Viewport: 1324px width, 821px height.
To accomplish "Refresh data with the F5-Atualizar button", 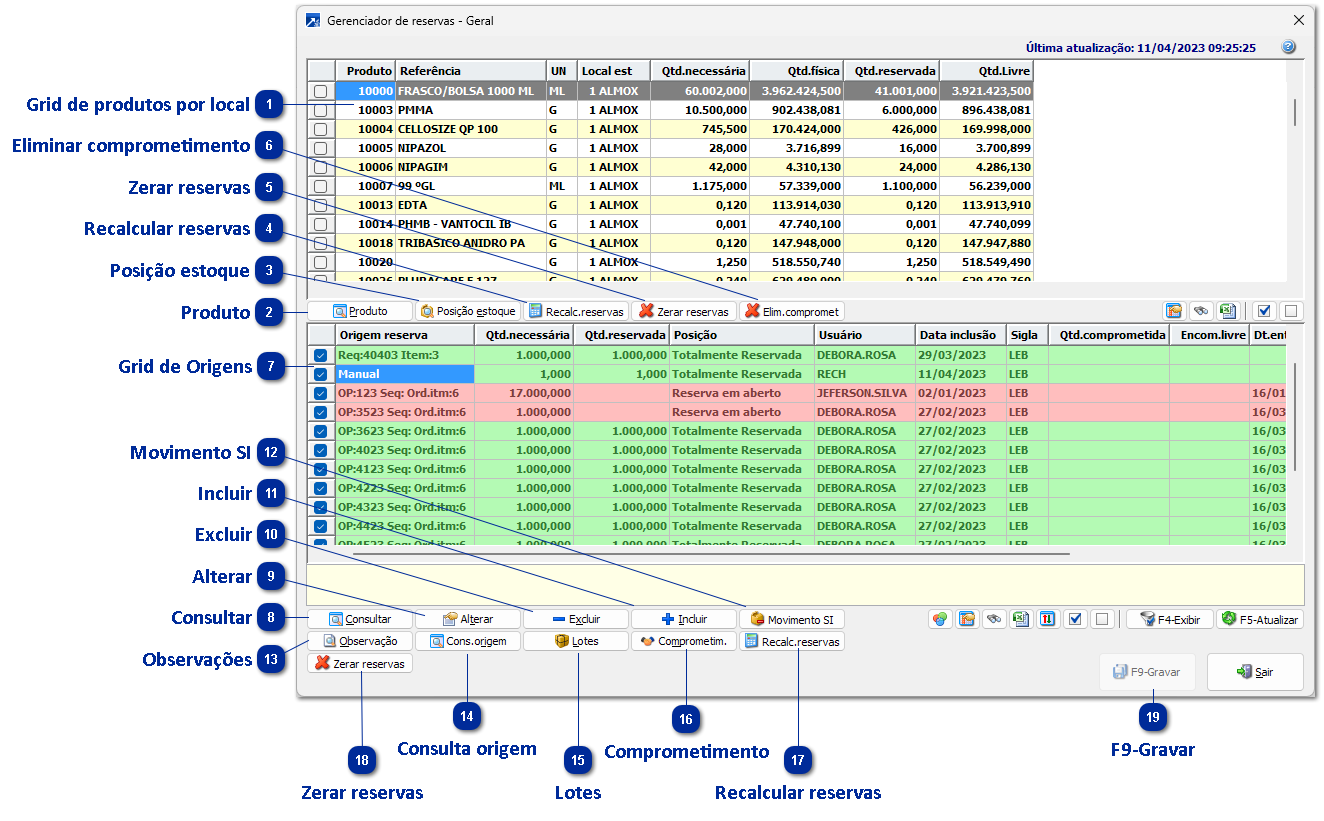I will click(x=1260, y=619).
